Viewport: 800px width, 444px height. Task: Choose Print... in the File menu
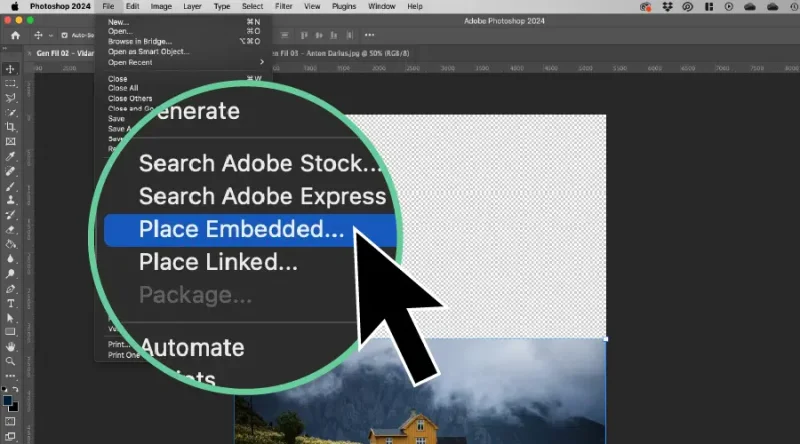pos(118,344)
